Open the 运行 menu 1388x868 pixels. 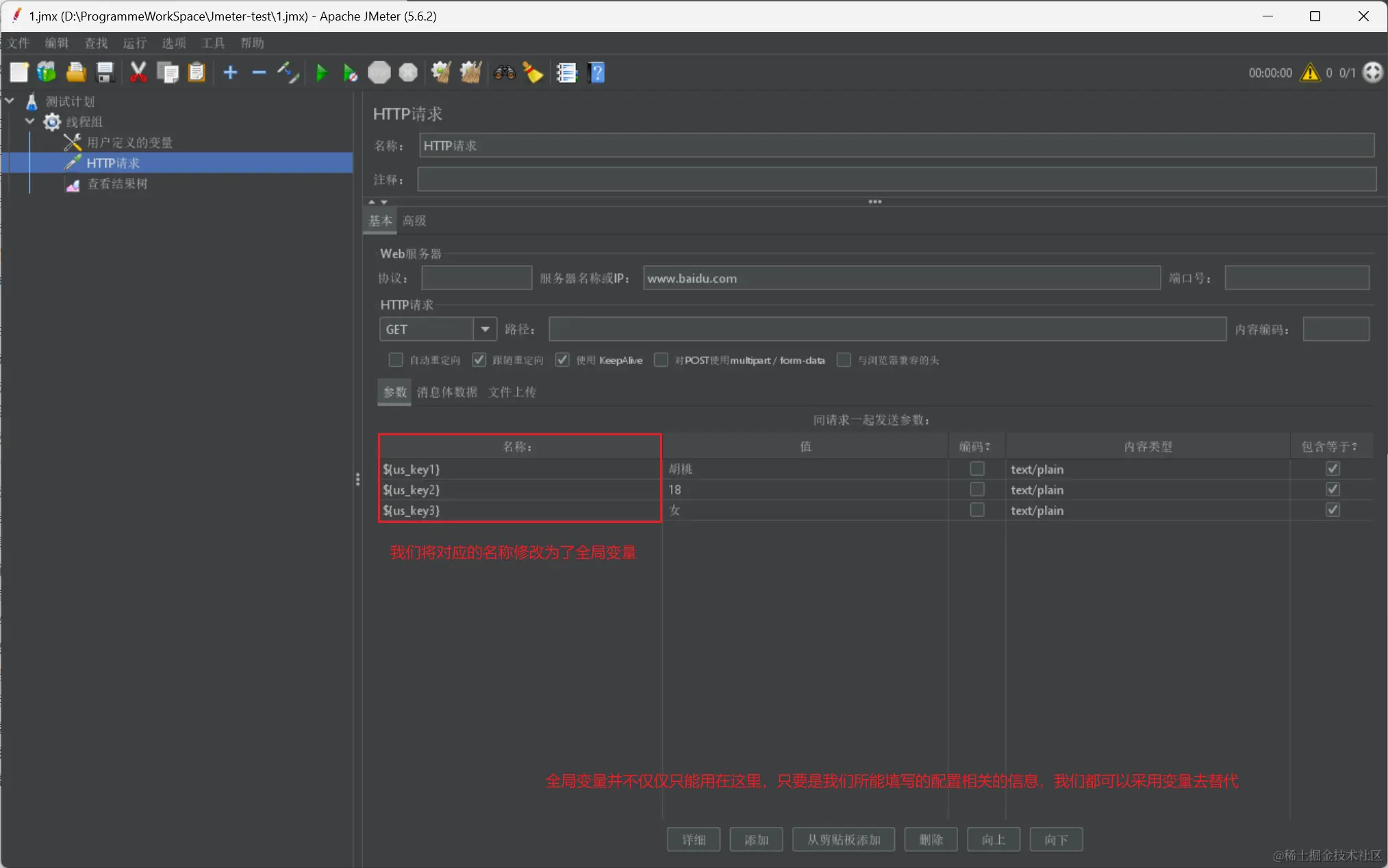134,43
